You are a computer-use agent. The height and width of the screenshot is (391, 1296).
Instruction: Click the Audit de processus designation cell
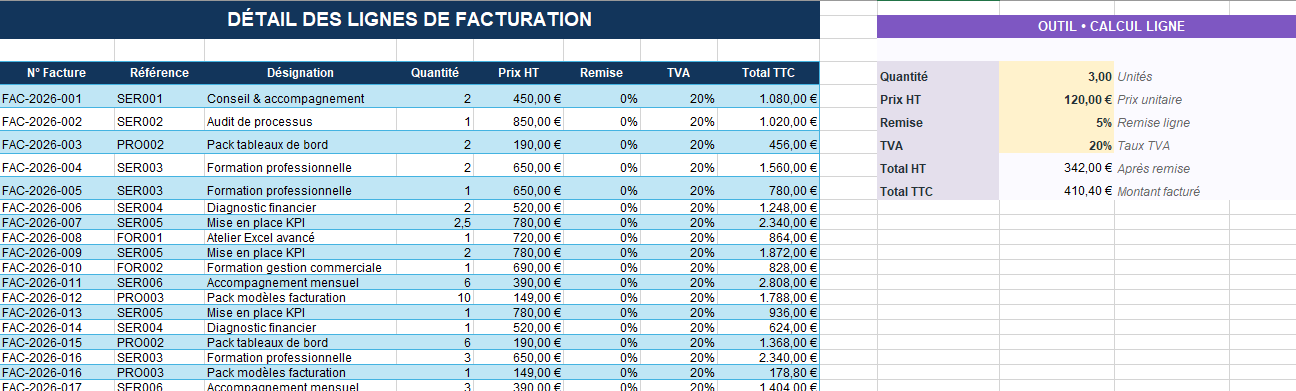[x=300, y=121]
